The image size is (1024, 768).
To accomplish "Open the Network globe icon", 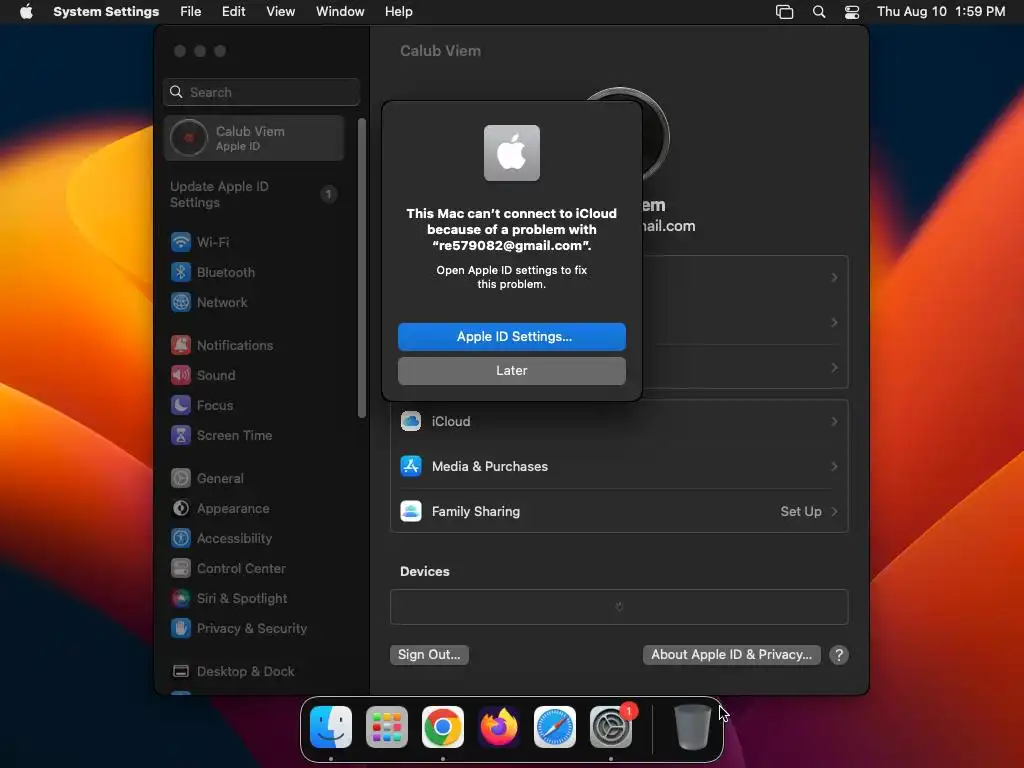I will pyautogui.click(x=181, y=302).
